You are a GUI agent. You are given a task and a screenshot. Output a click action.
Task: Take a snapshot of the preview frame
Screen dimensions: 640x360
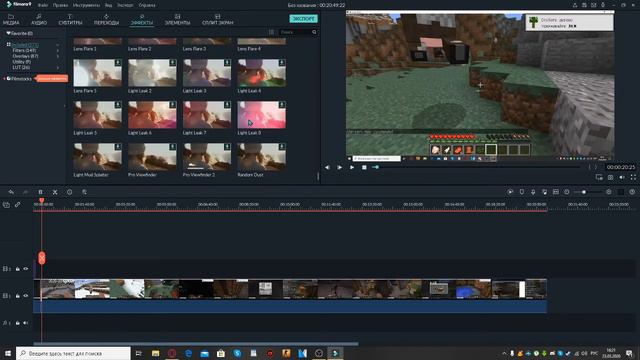611,177
